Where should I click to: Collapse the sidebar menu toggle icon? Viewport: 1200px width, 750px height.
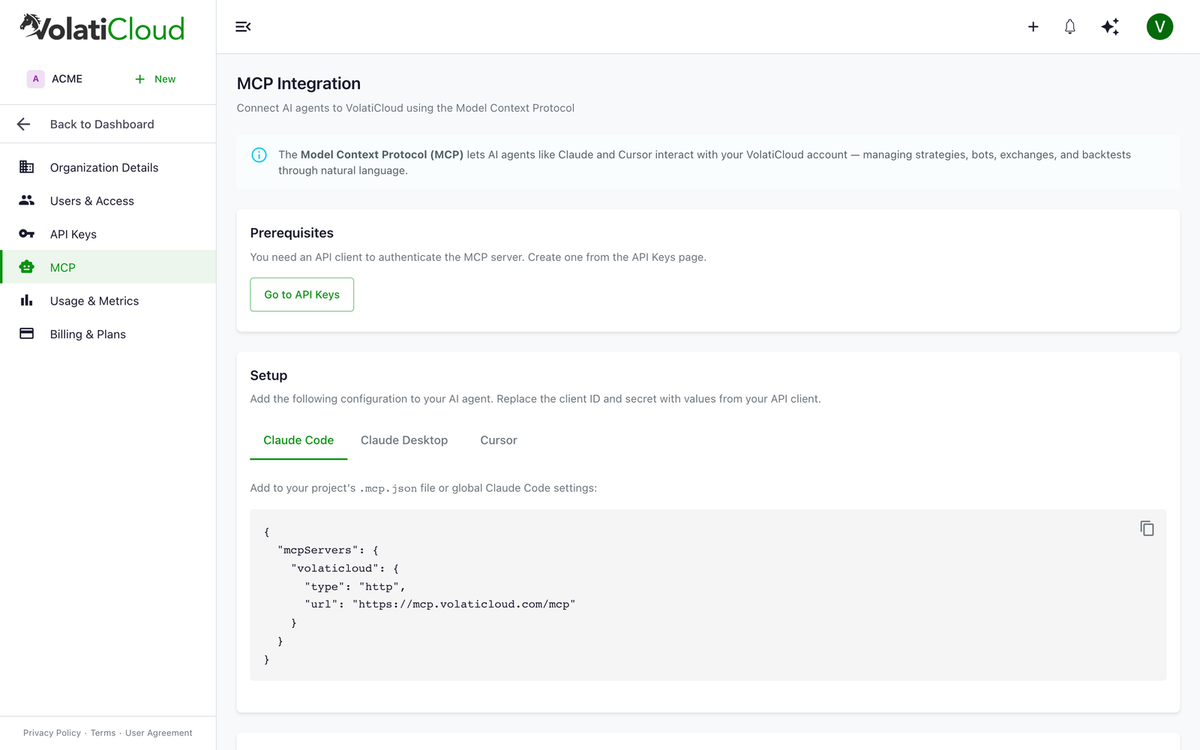point(243,27)
